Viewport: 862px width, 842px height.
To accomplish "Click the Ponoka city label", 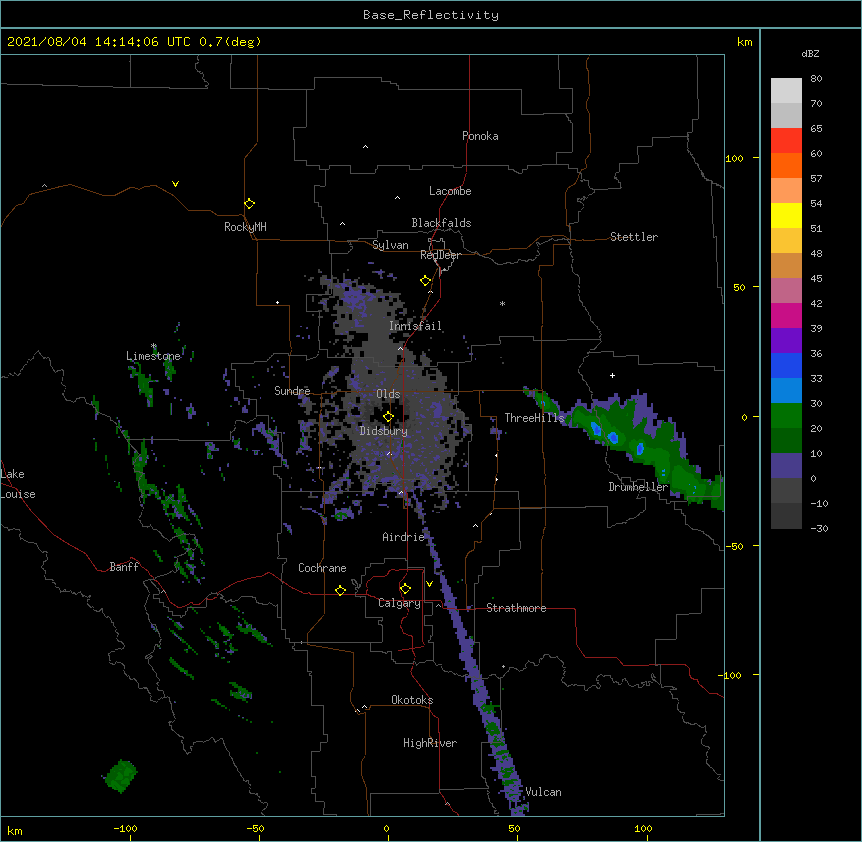I will tap(480, 136).
